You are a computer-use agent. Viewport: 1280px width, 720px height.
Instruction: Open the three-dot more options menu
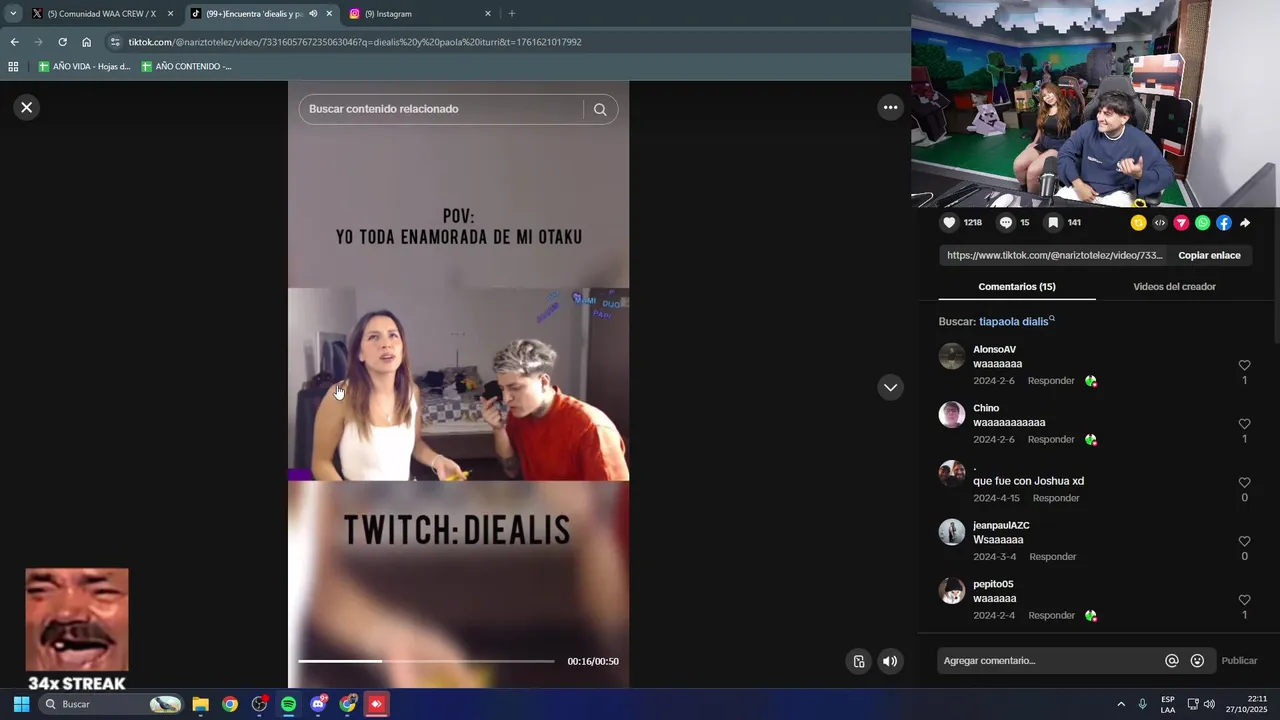(x=890, y=107)
